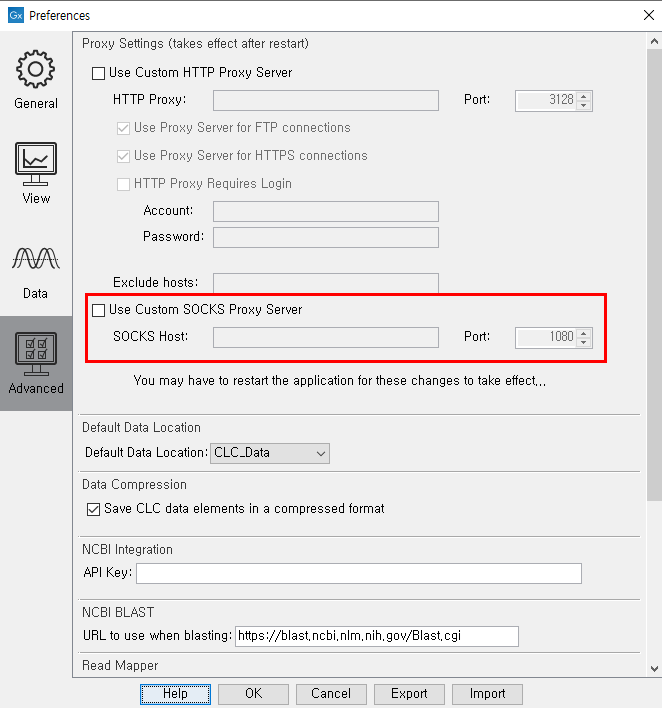
Task: Enable Use Custom HTTP Proxy Server
Action: tap(98, 73)
